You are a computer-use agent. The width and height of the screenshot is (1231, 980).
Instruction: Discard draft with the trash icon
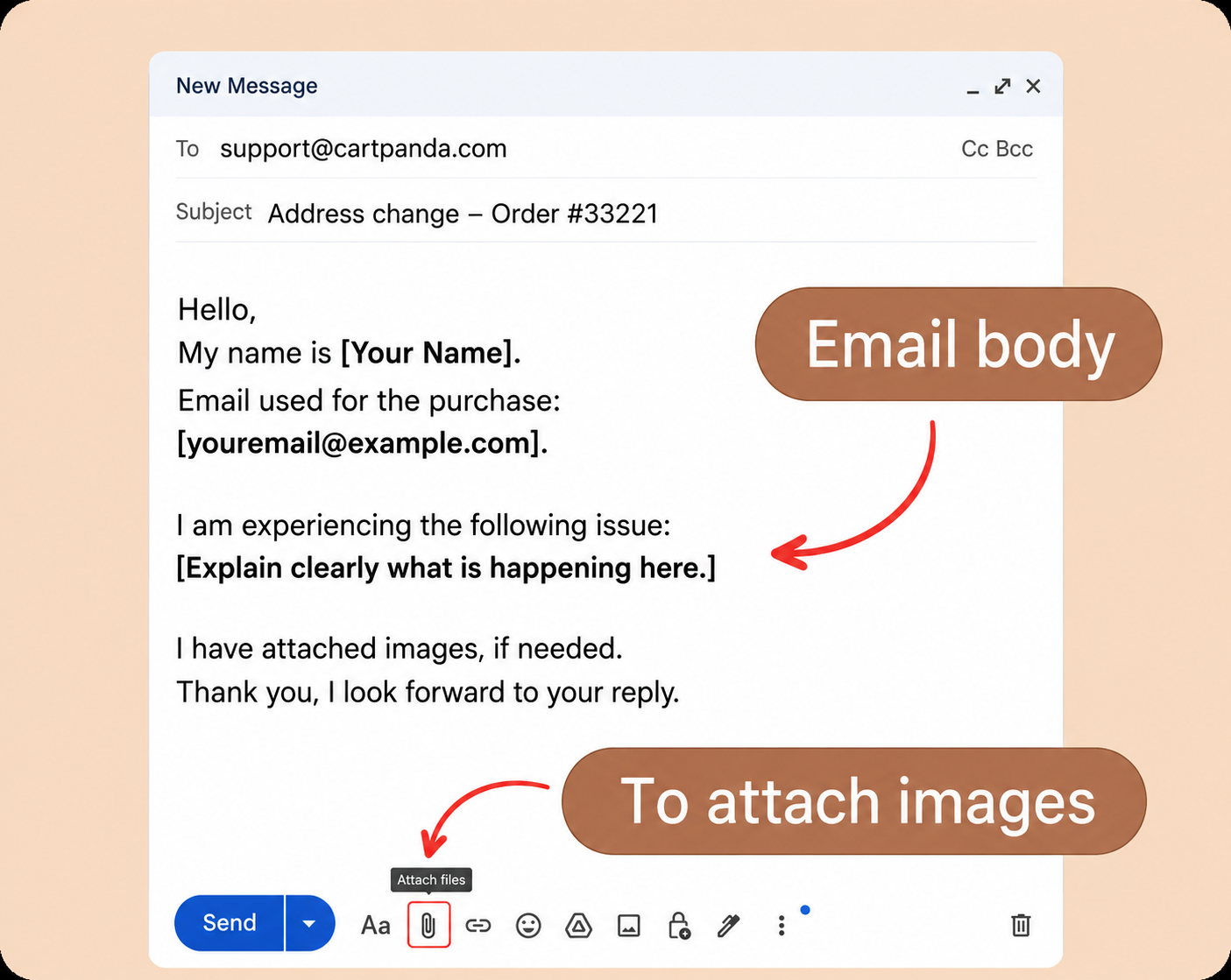pos(1021,925)
